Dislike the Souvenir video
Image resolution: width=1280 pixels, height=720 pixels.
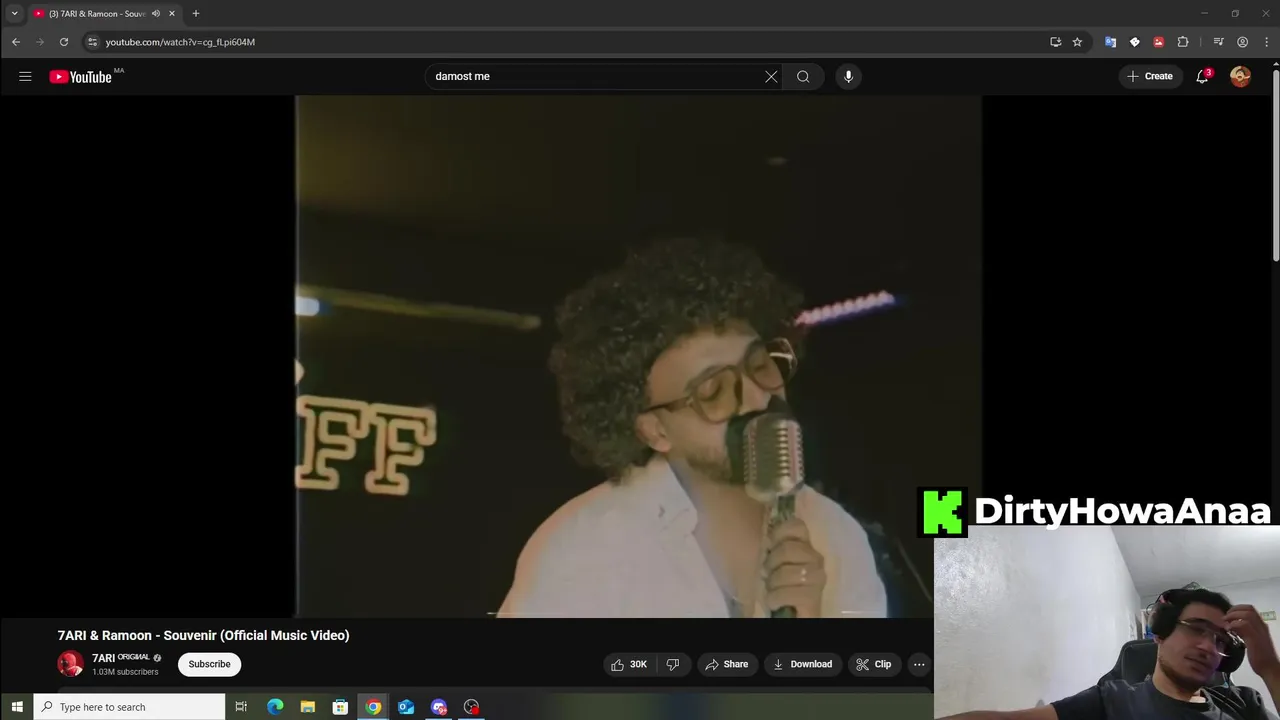tap(673, 664)
